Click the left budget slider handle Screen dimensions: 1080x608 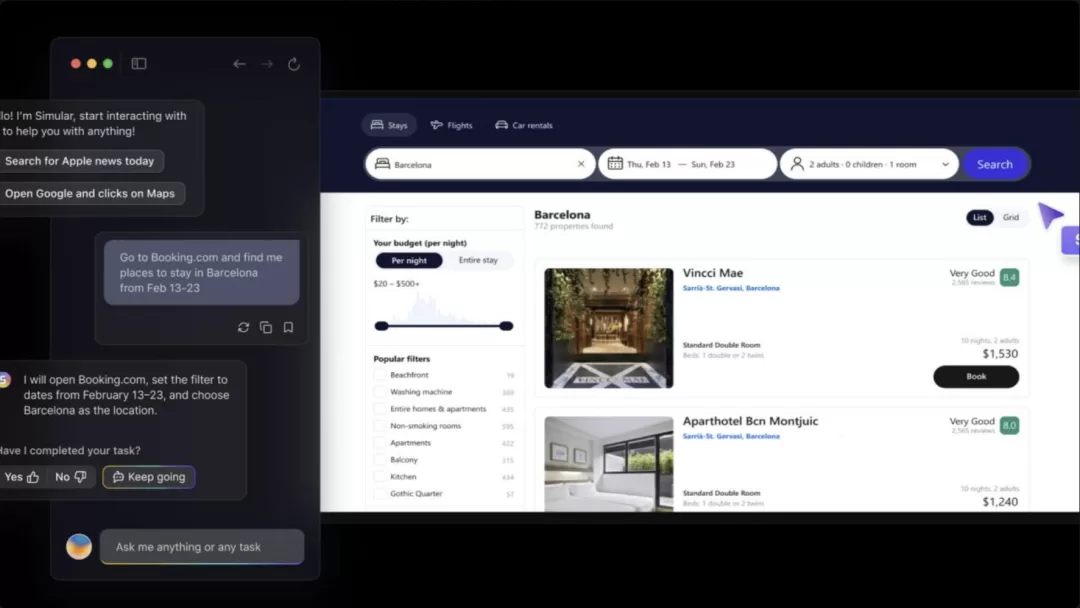[x=382, y=326]
